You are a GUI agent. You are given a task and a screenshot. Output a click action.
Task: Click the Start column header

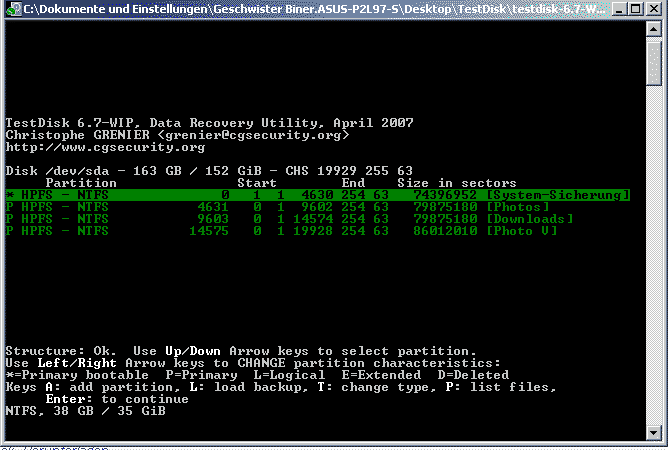[257, 183]
